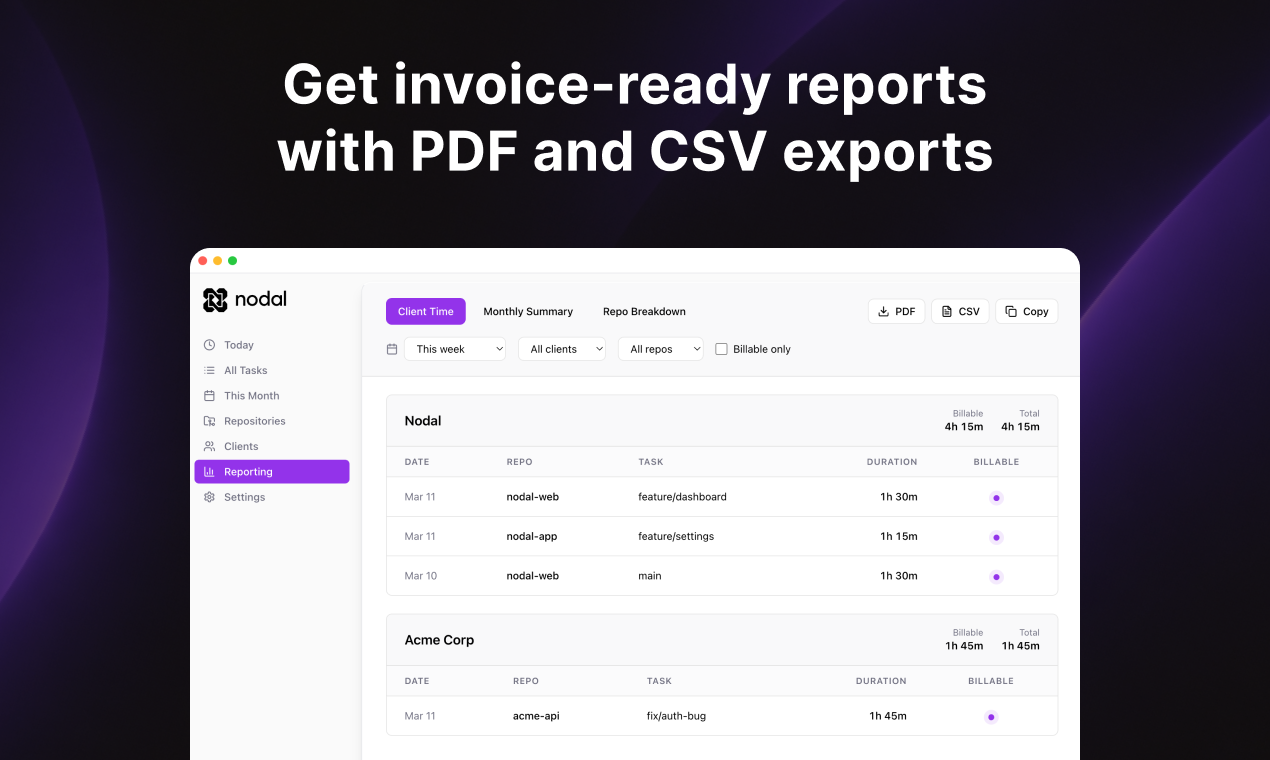Image resolution: width=1270 pixels, height=760 pixels.
Task: Open This Month in the sidebar
Action: (x=272, y=396)
